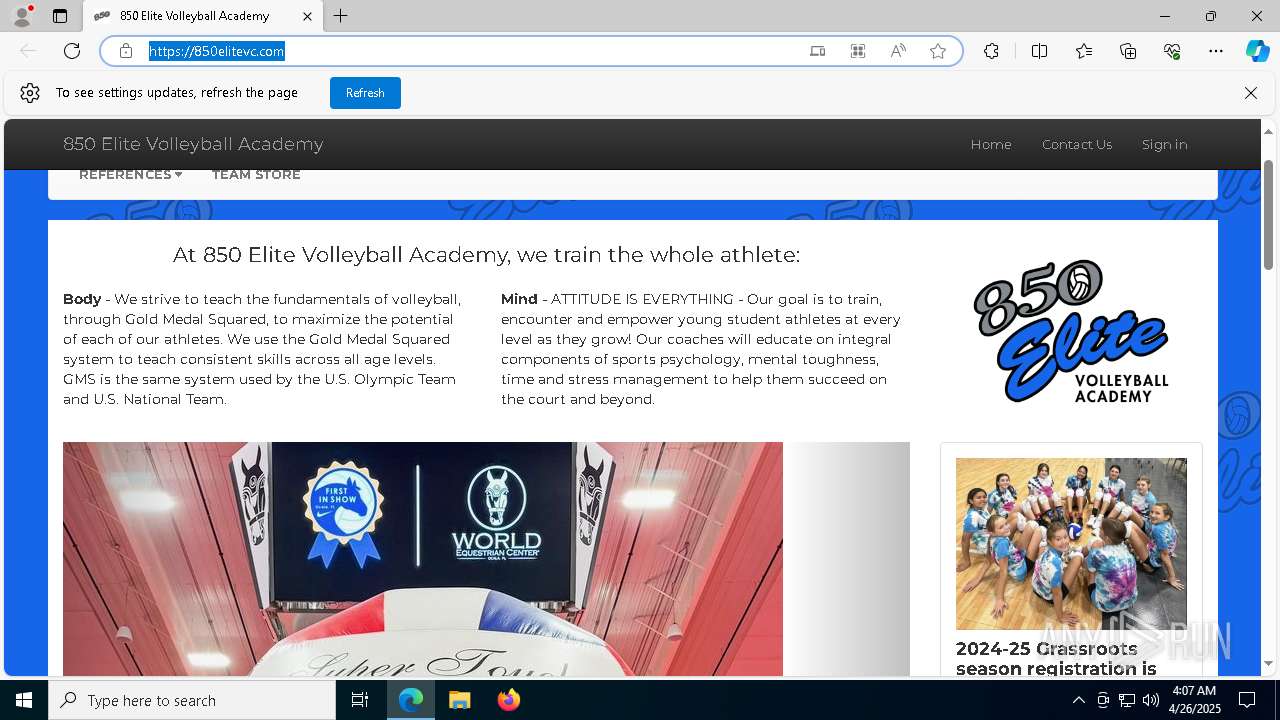
Task: Click the Sign in link
Action: click(x=1165, y=144)
